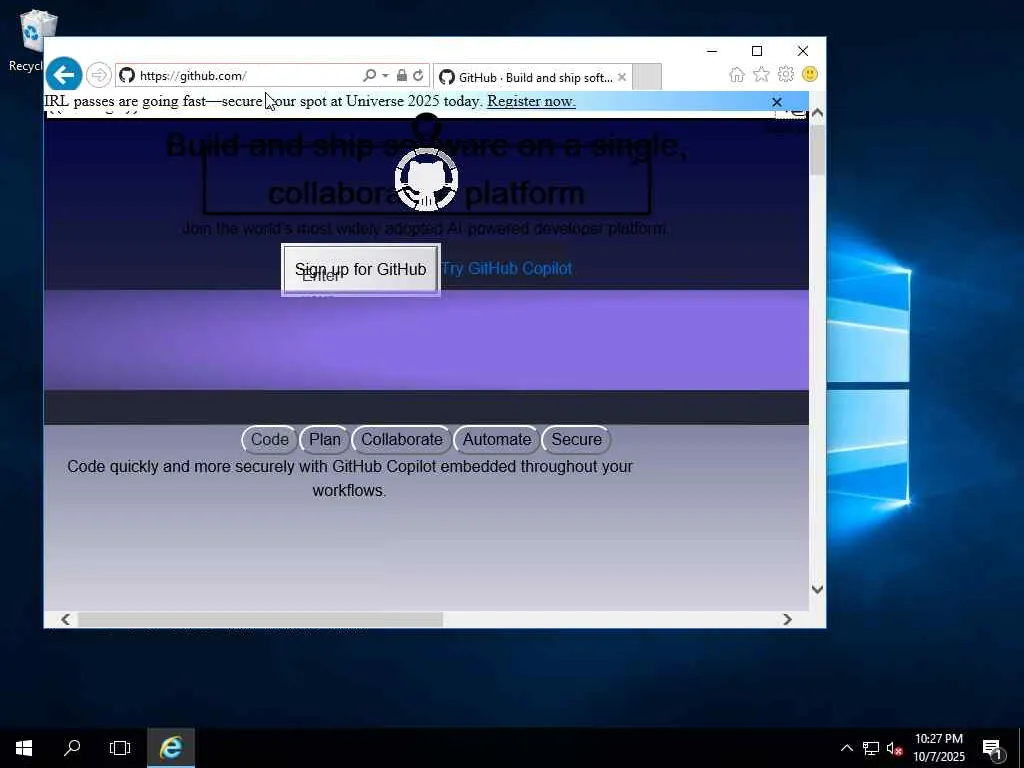
Task: Maximize the Internet Explorer window
Action: pos(757,51)
